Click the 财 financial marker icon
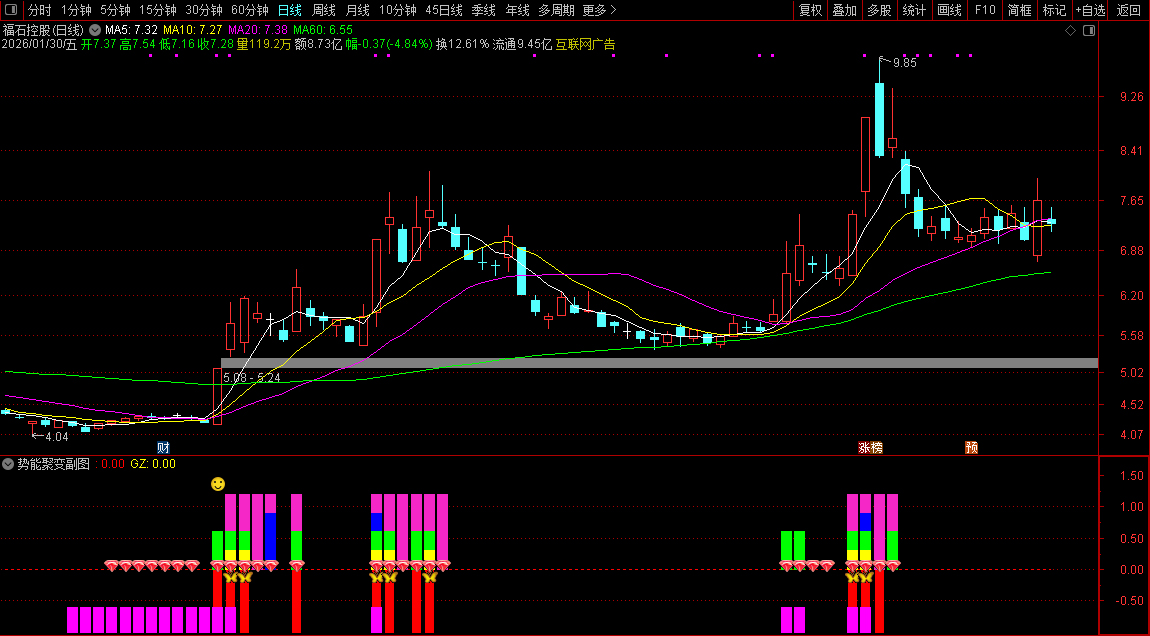The height and width of the screenshot is (636, 1150). tap(163, 447)
